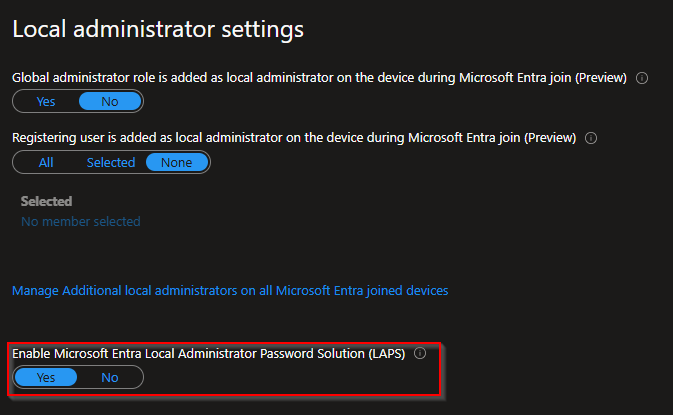Click the 'Local administrator settings' page heading

click(x=157, y=29)
